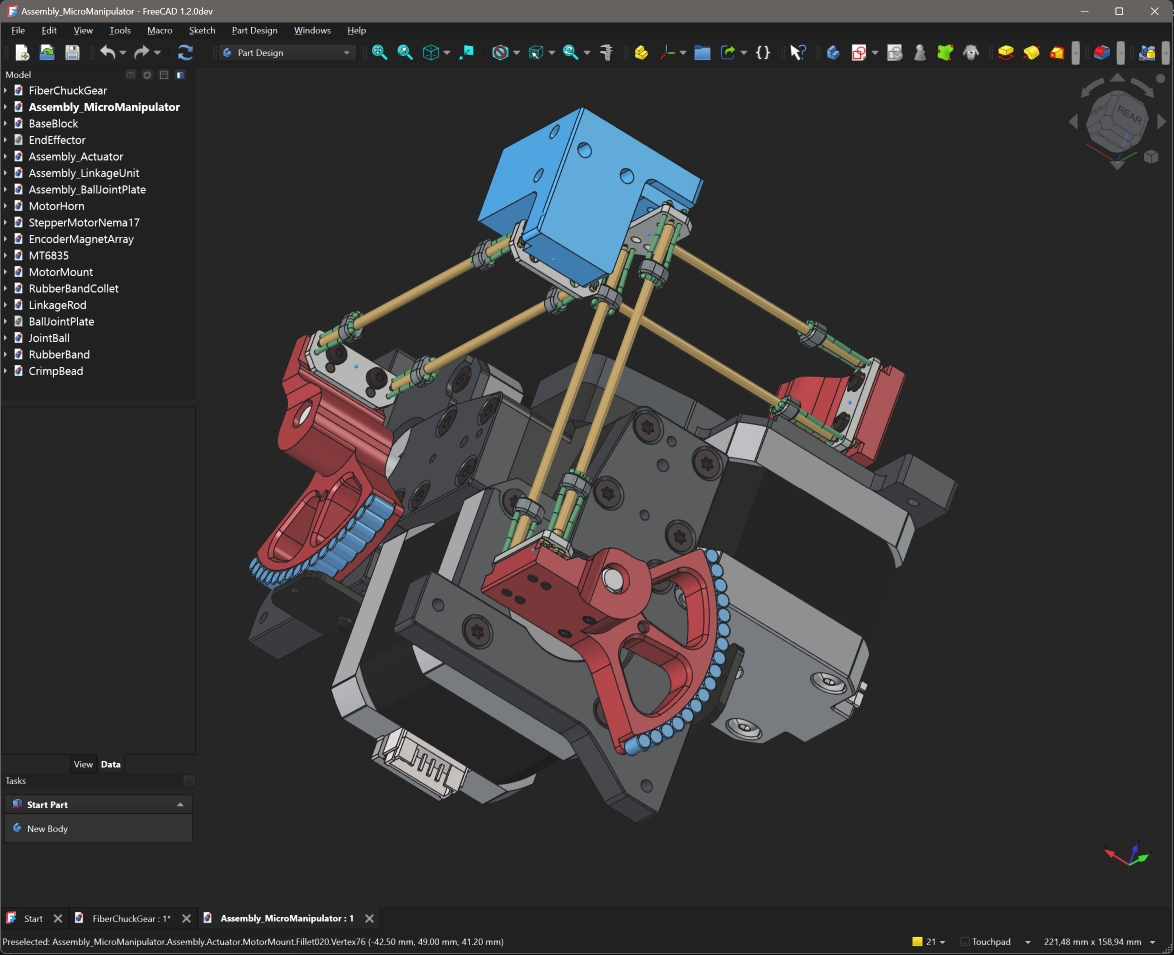Switch to the View tab of the tree panel
The image size is (1174, 955).
(x=83, y=764)
